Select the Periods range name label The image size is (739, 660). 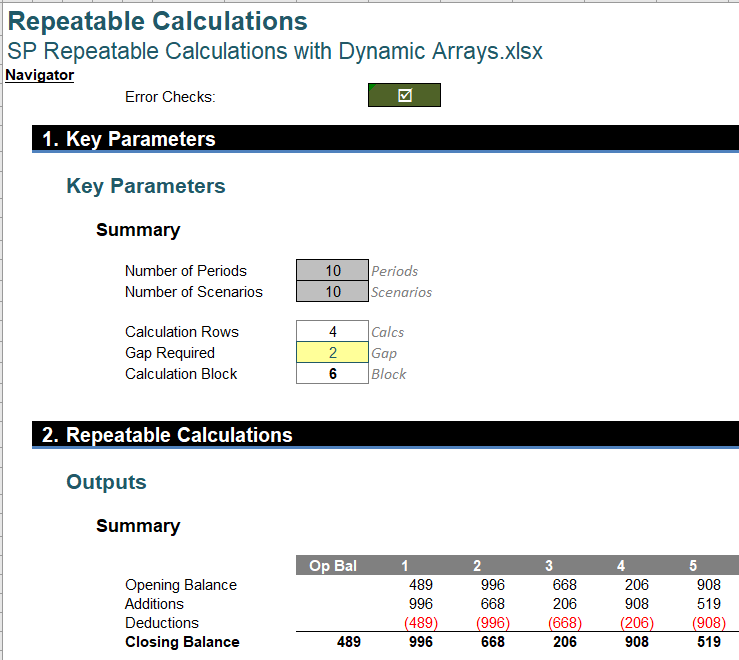pos(394,271)
